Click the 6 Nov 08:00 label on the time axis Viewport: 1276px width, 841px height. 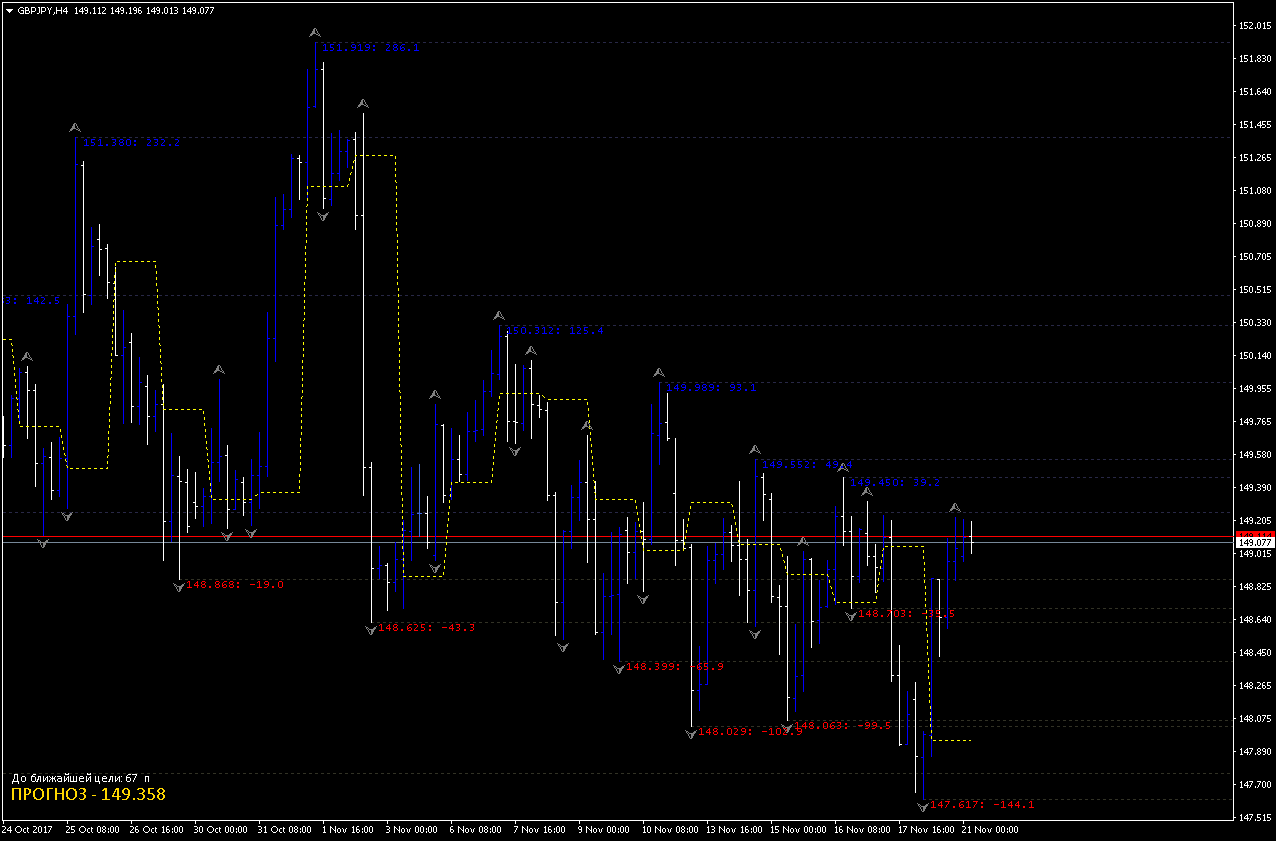coord(475,830)
